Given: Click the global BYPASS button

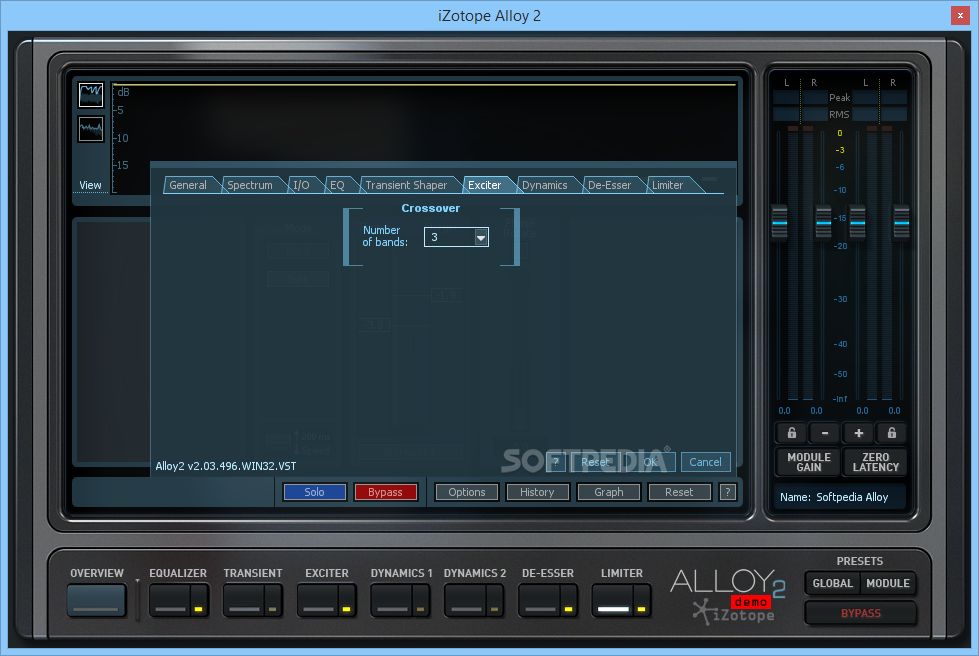Looking at the screenshot, I should (x=860, y=613).
